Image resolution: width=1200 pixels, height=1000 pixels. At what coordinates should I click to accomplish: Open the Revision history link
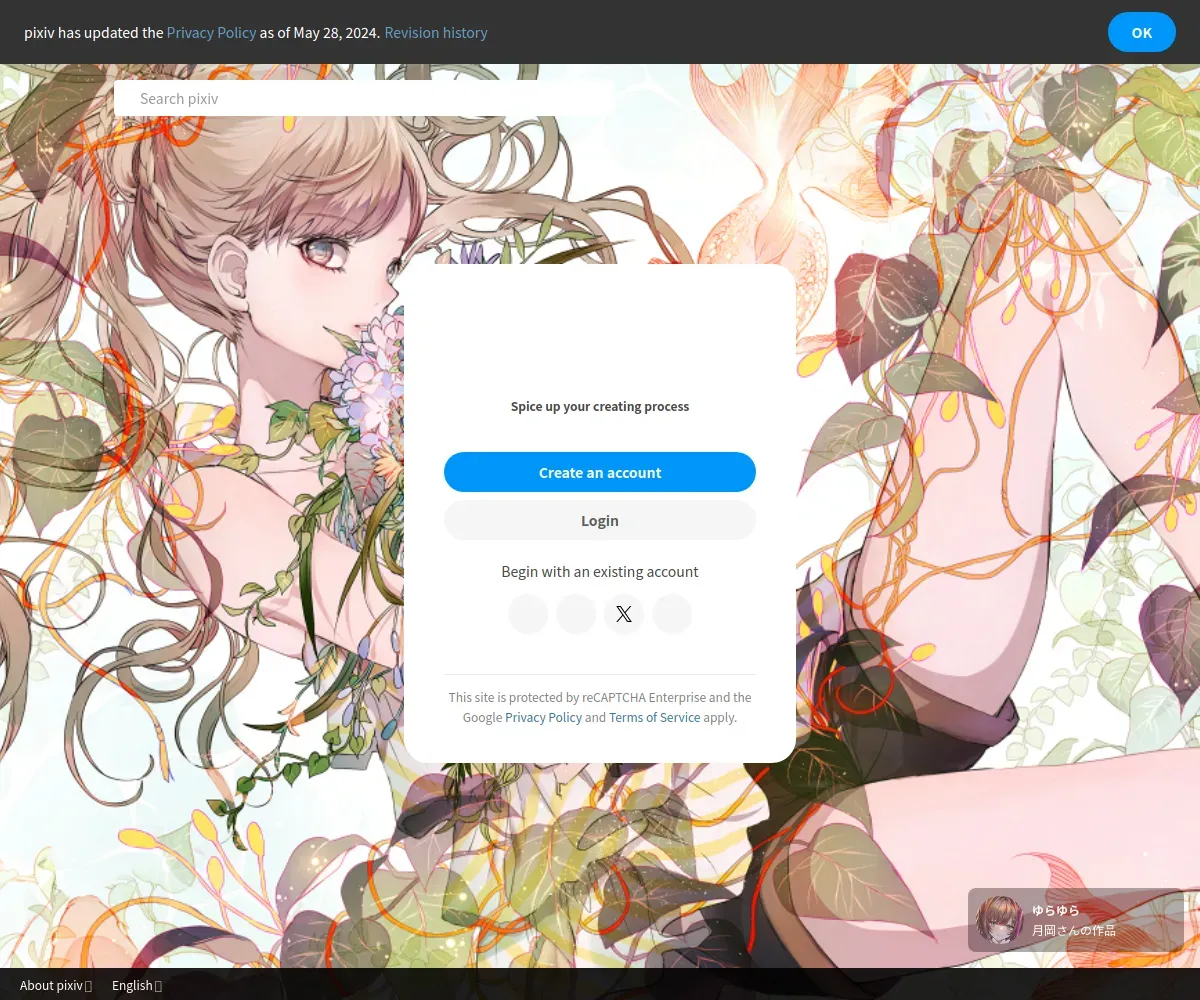tap(436, 32)
